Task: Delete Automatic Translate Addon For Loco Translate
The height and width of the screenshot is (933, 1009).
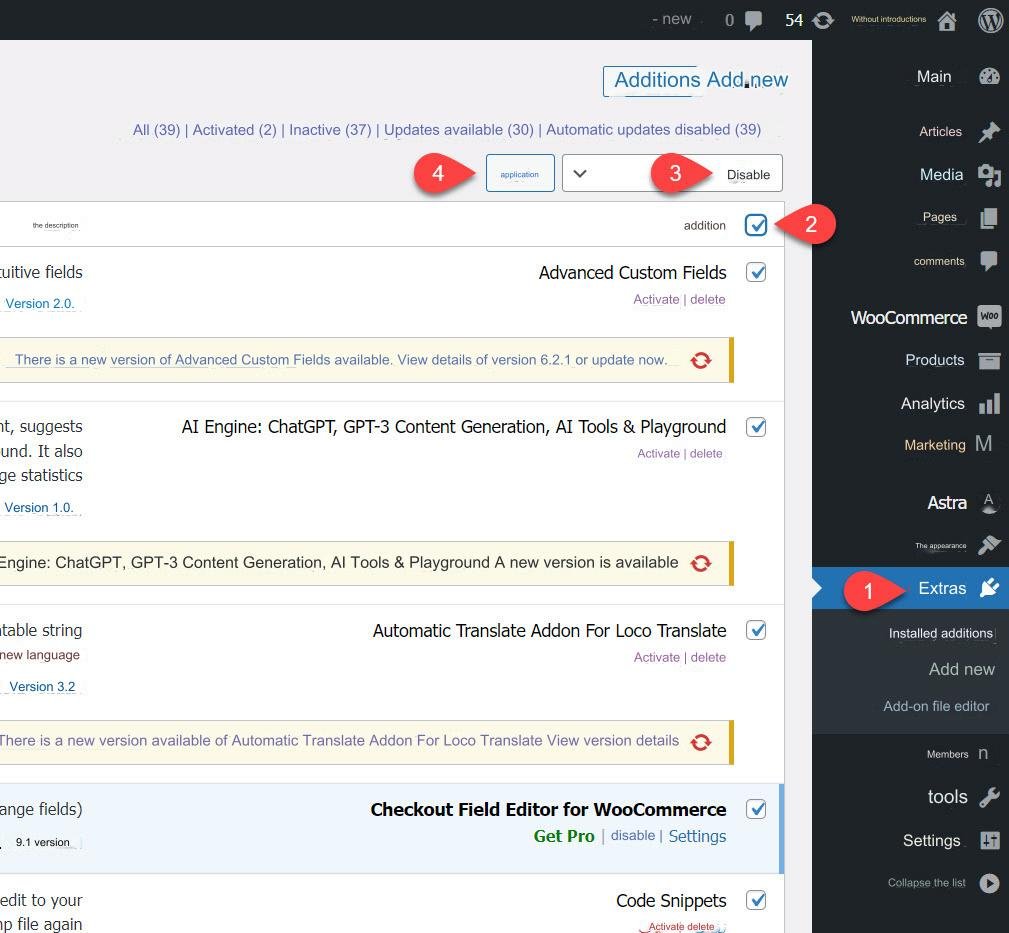Action: (708, 657)
